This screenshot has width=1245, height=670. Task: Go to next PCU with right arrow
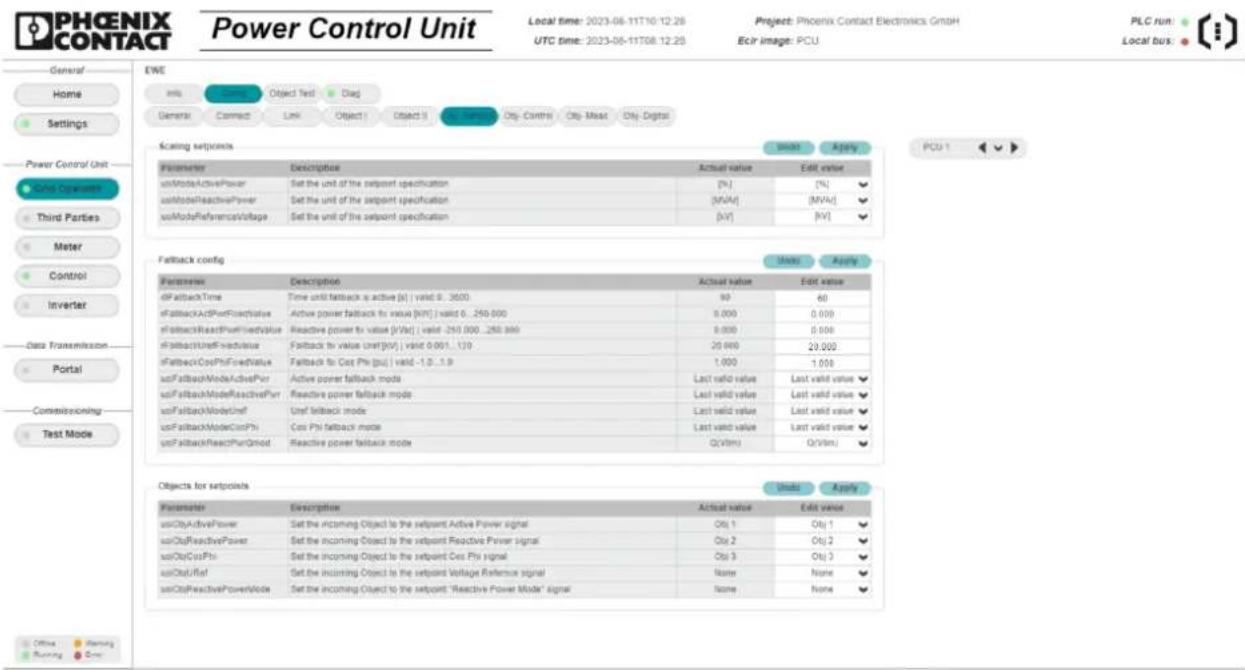tap(1014, 147)
